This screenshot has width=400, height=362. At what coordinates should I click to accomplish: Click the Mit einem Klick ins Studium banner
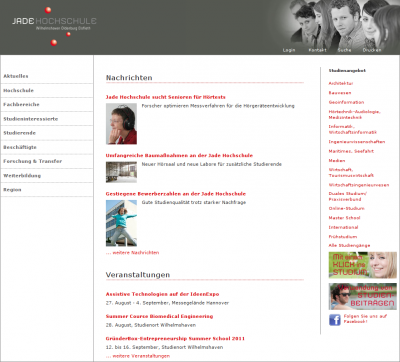[x=363, y=265]
